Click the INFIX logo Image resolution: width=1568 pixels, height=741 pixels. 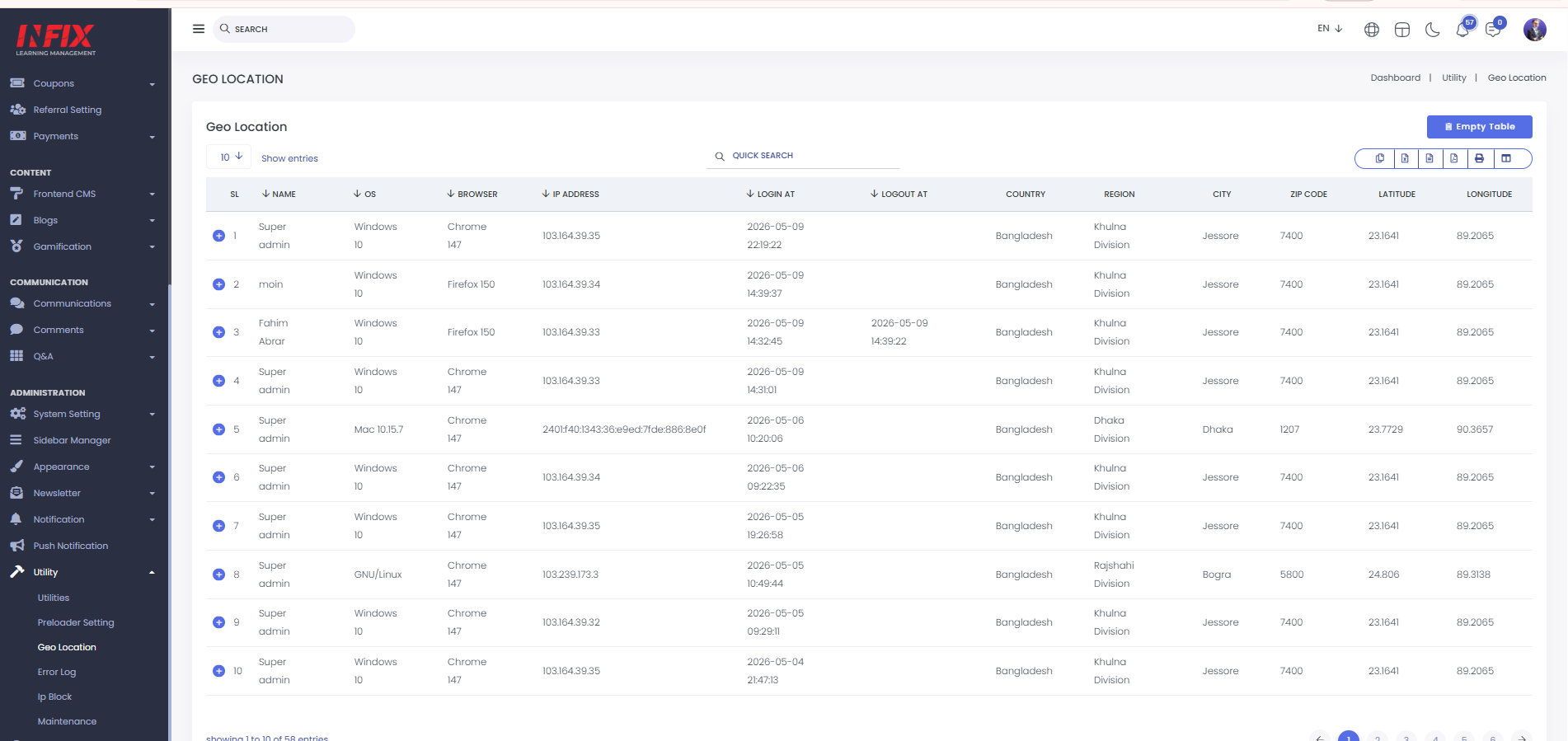click(56, 39)
